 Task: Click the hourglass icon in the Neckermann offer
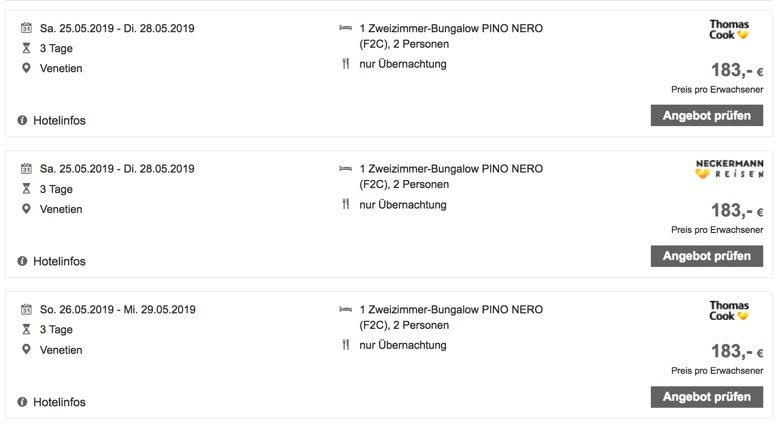(26, 189)
